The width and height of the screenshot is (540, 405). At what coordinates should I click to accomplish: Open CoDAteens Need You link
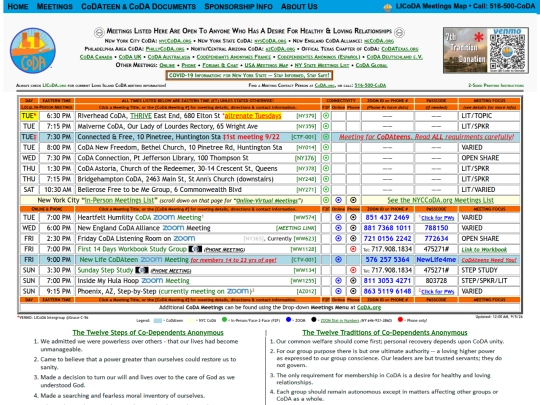[x=489, y=260]
